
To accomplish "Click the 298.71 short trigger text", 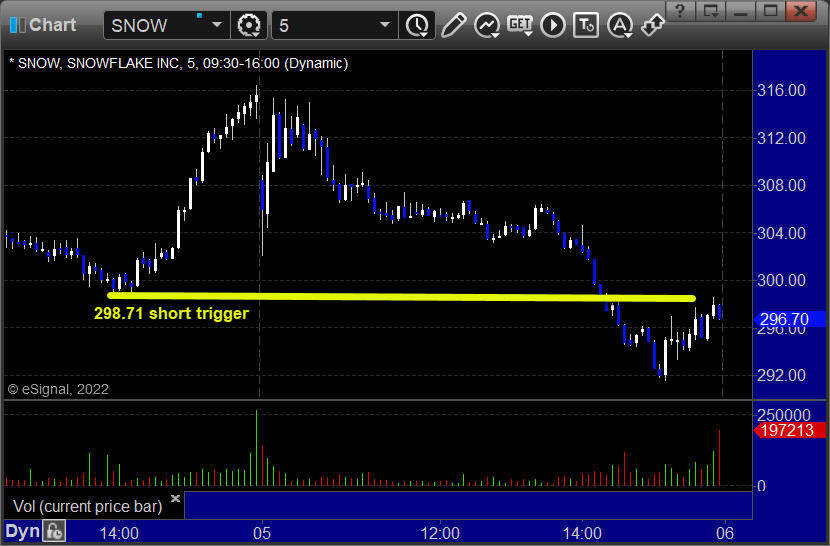I will pyautogui.click(x=172, y=313).
